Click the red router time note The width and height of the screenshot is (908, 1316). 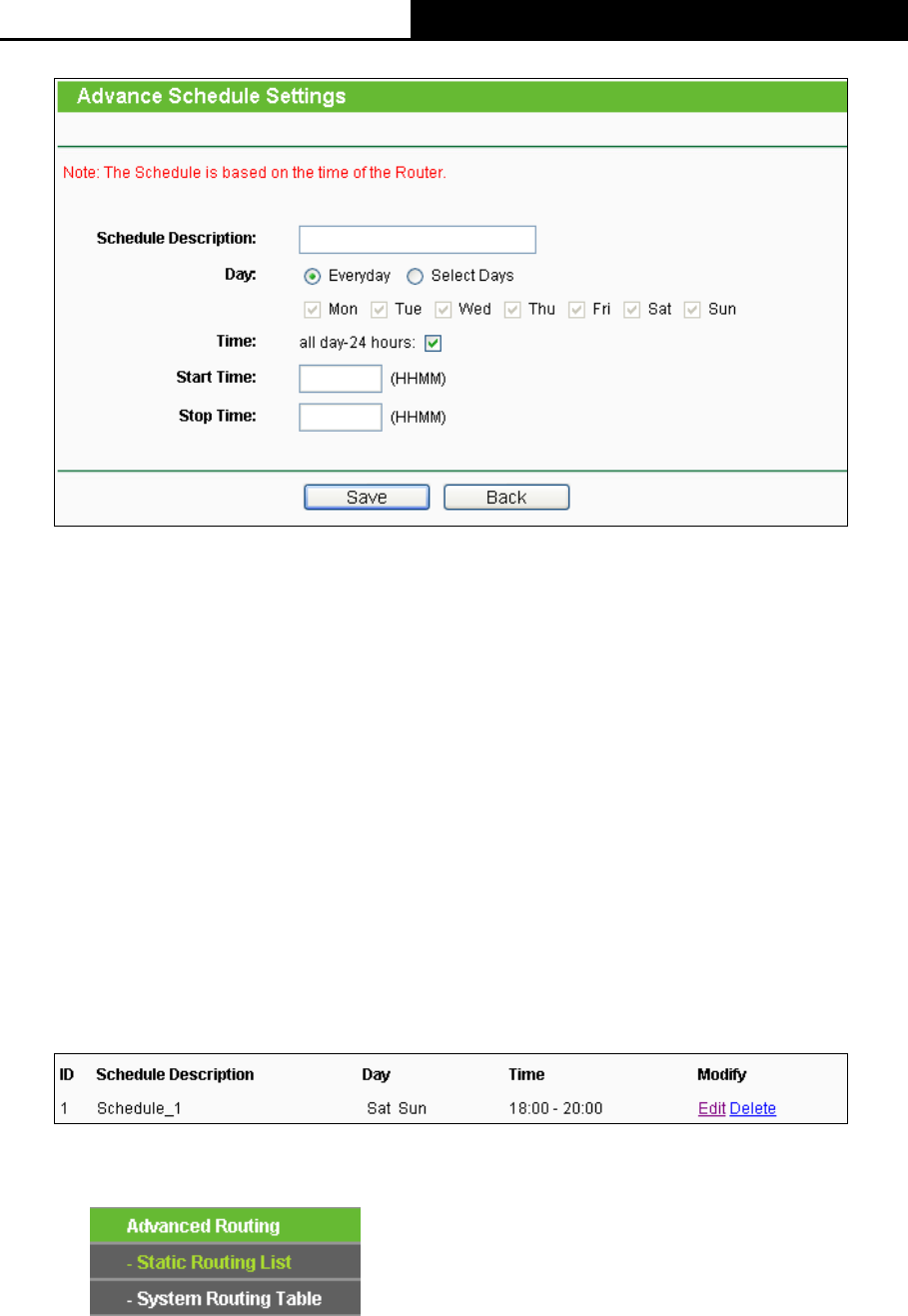pos(255,173)
